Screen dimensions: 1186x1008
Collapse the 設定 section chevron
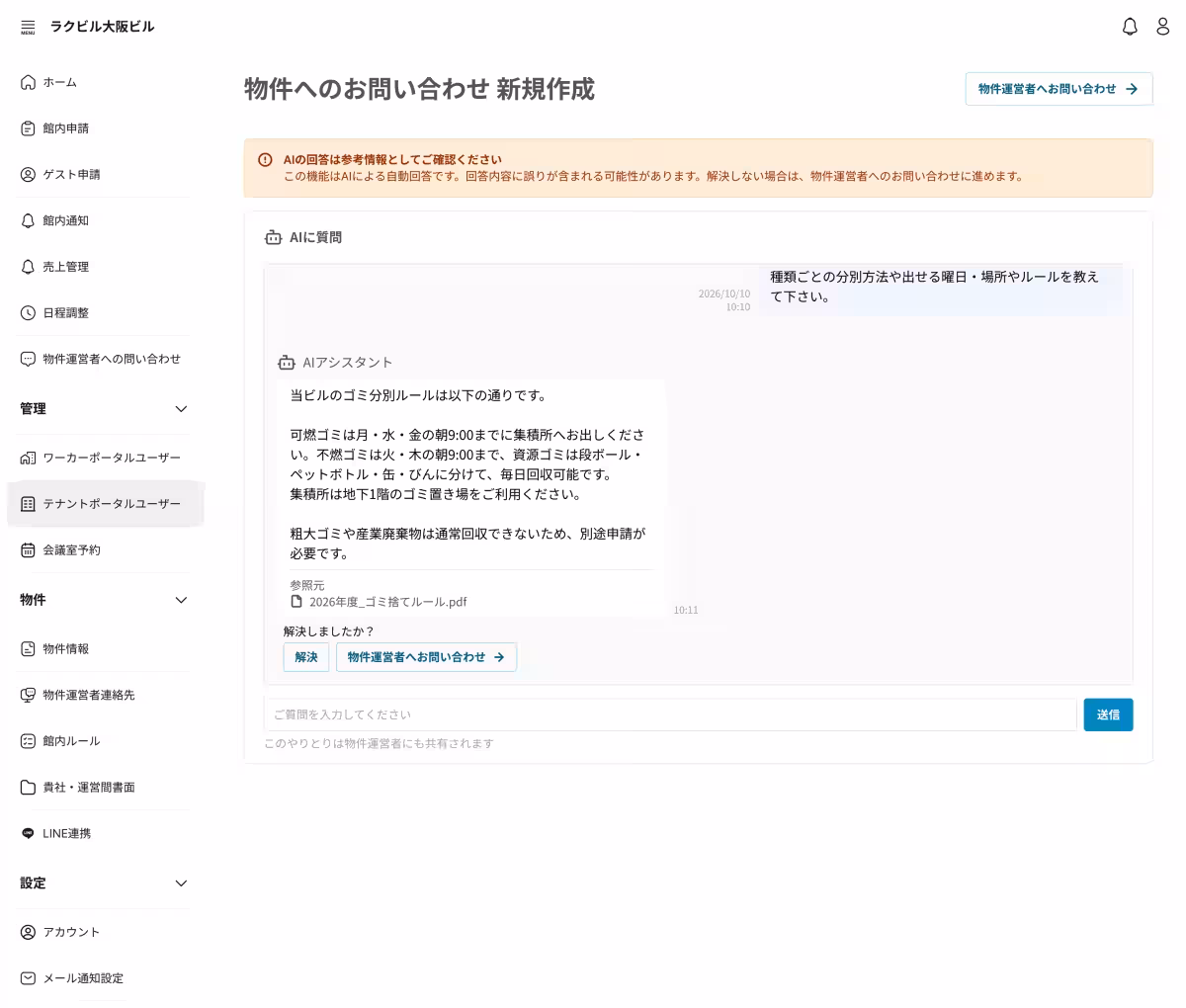181,883
